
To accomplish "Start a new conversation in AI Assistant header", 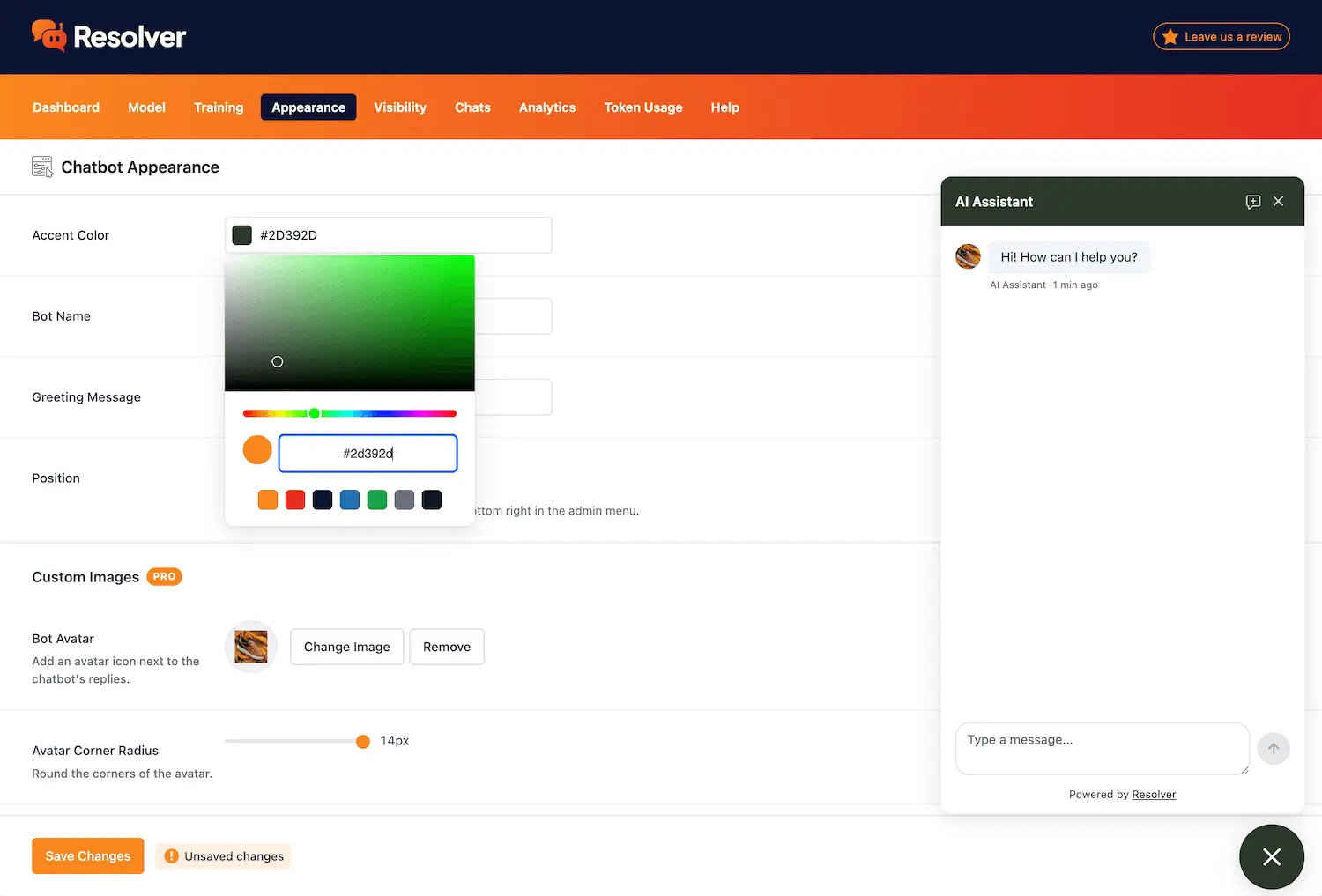I will (x=1252, y=202).
